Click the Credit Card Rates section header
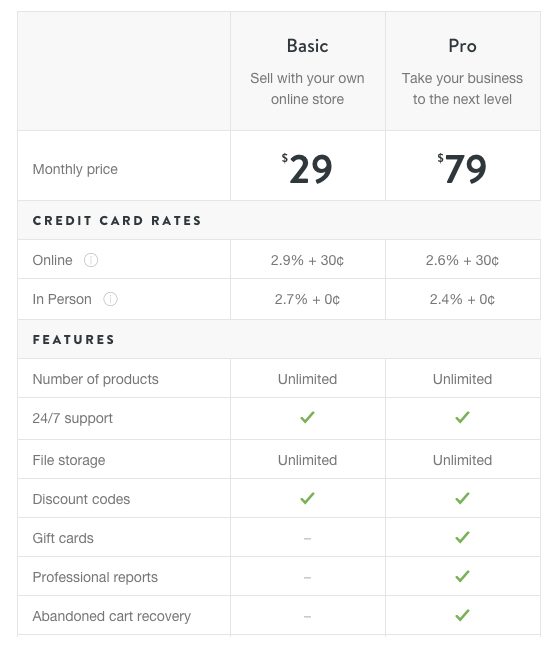Image resolution: width=552 pixels, height=650 pixels. pyautogui.click(x=117, y=221)
